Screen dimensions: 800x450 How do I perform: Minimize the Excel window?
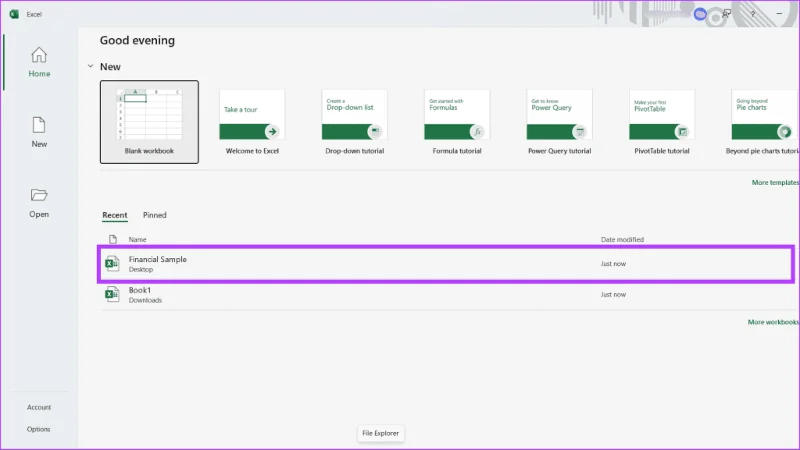(x=779, y=14)
